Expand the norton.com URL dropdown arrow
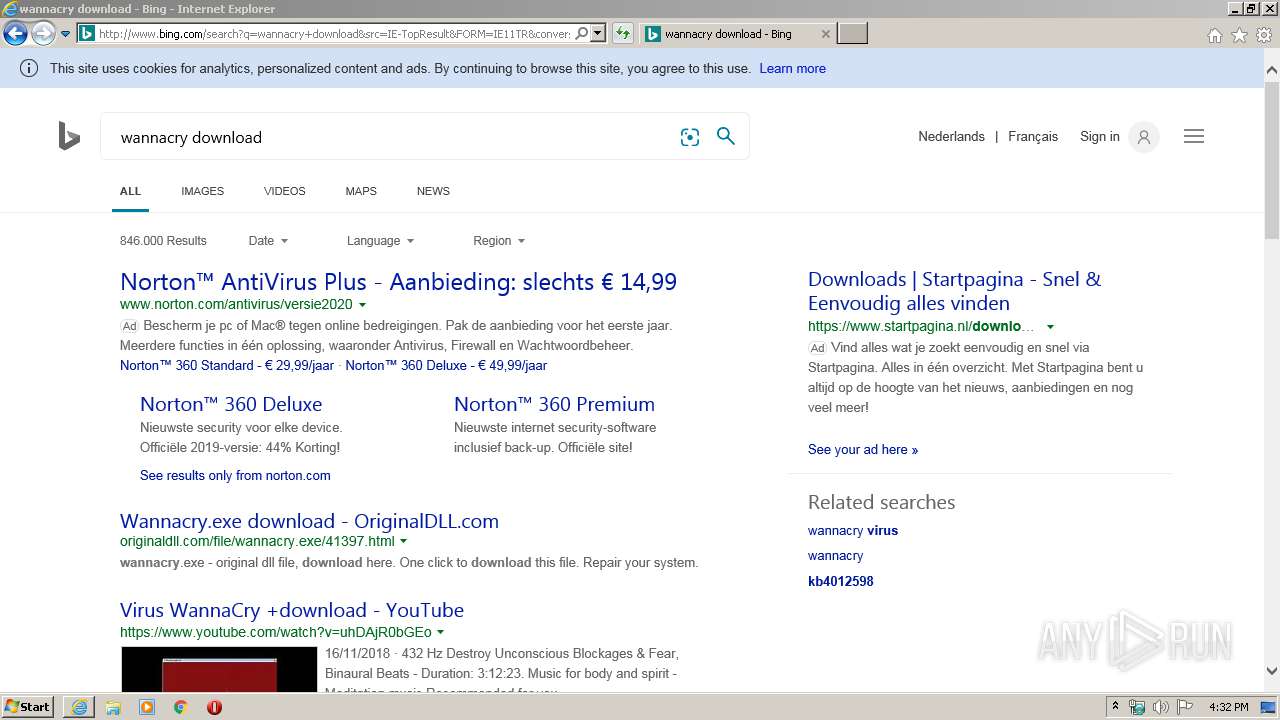1280x720 pixels. click(x=362, y=305)
